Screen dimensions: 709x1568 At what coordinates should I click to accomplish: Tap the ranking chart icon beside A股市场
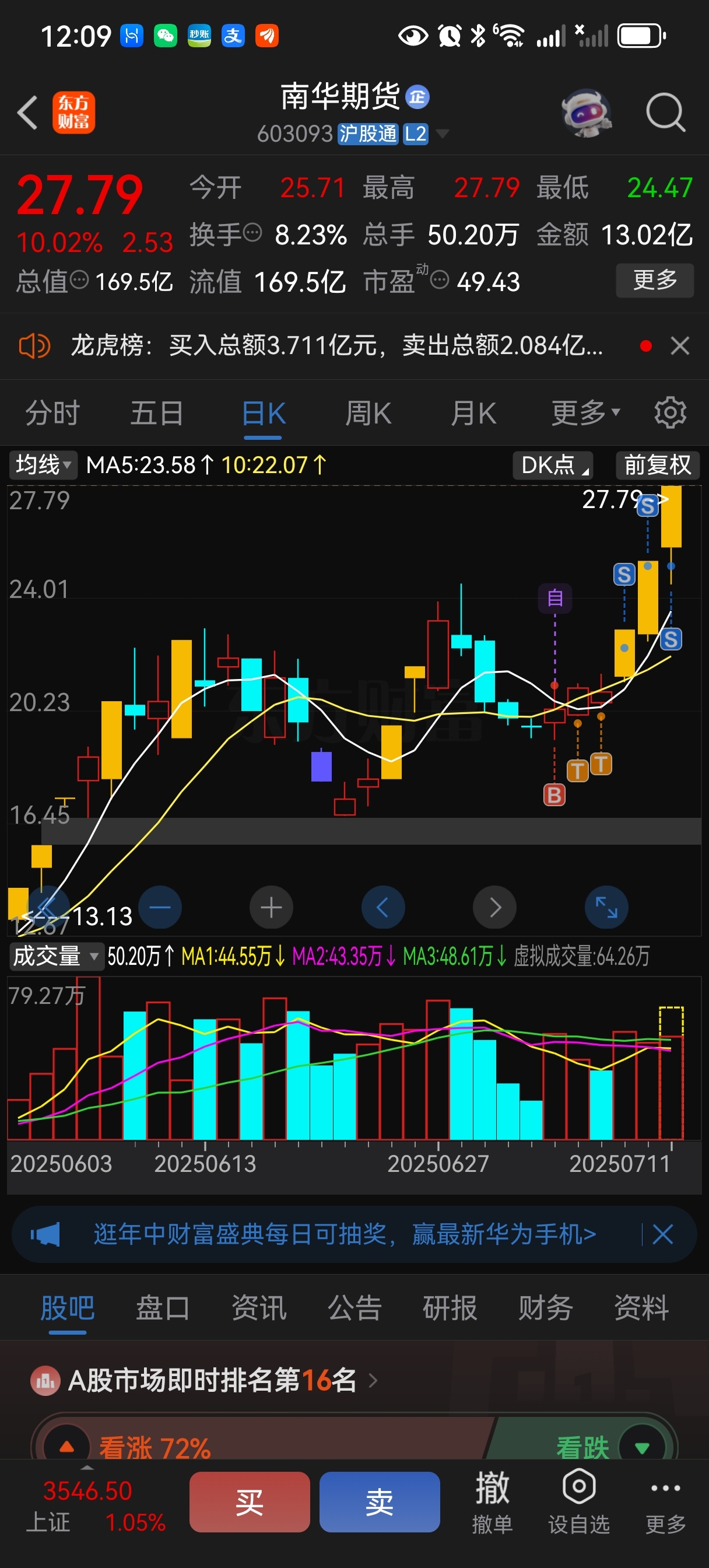point(45,1381)
